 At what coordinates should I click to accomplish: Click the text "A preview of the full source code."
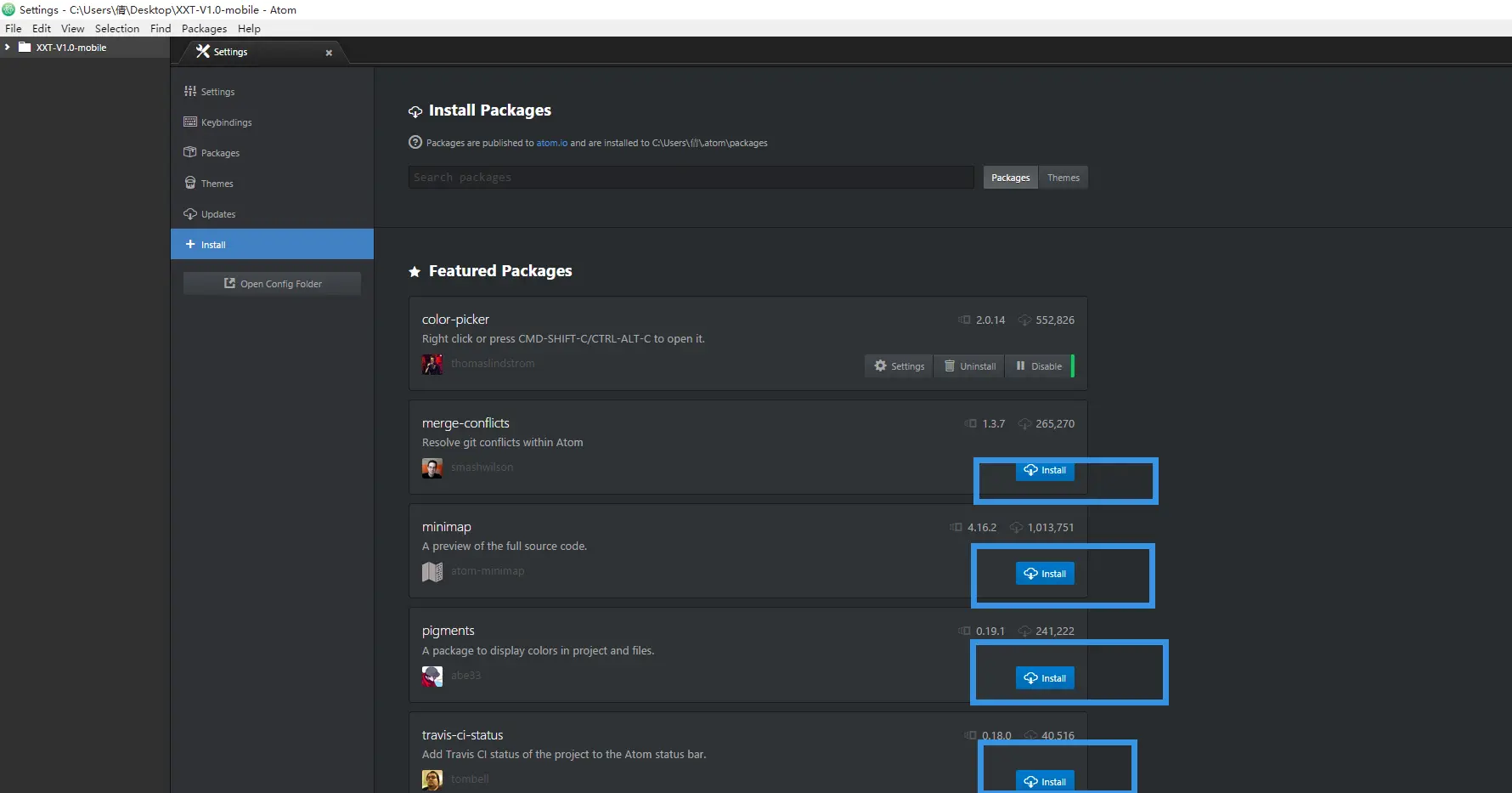click(505, 547)
